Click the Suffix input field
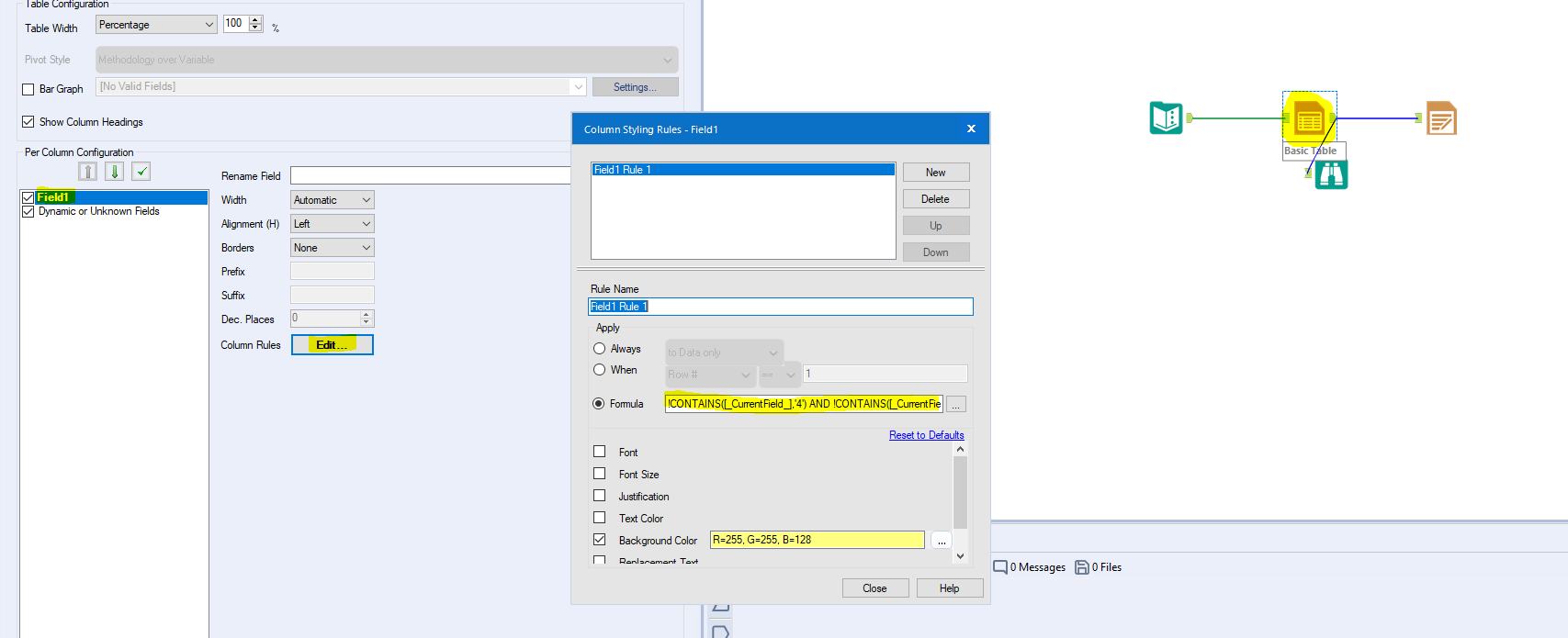Viewport: 1568px width, 638px height. 333,296
